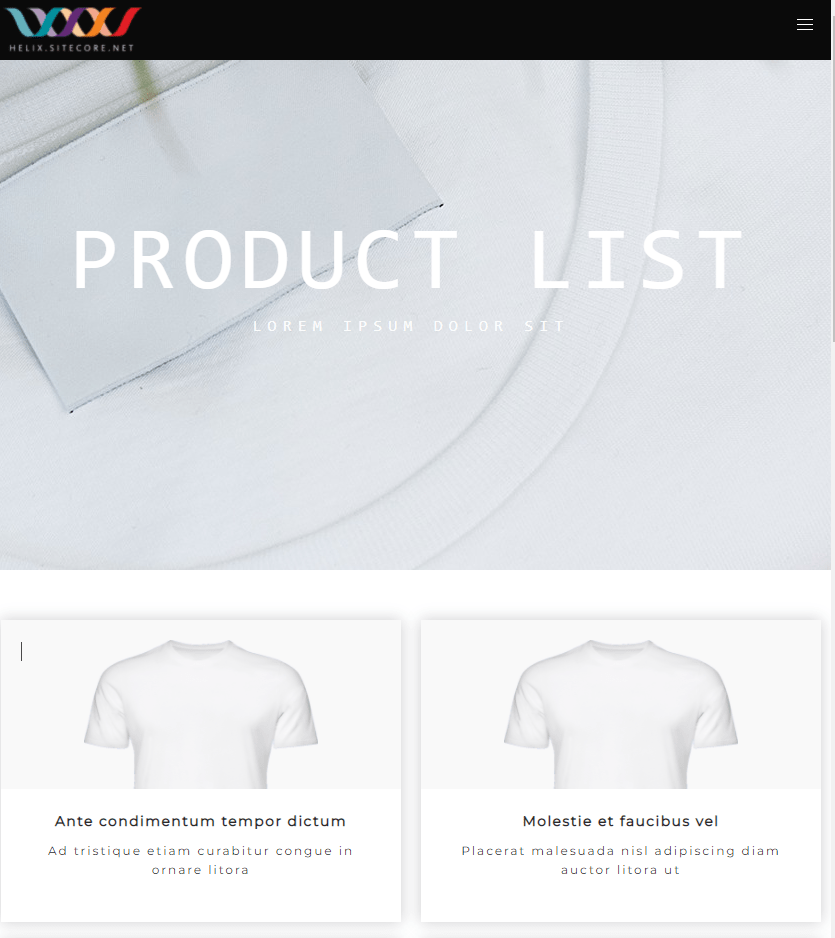Viewport: 835px width, 938px height.
Task: Click the white gap between hero and cards
Action: pos(415,594)
